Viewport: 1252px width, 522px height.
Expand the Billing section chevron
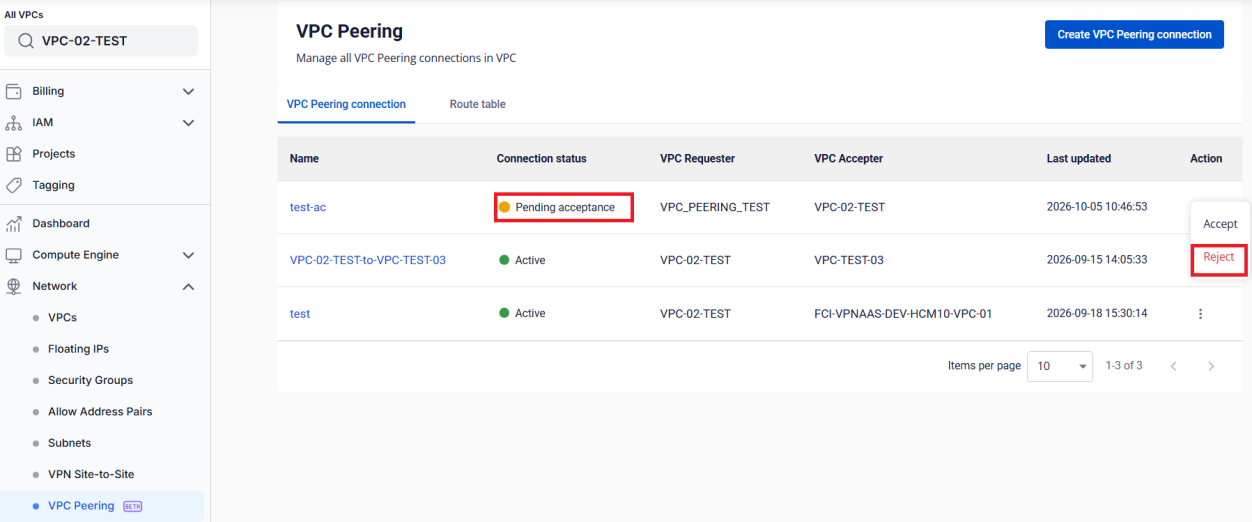point(188,92)
